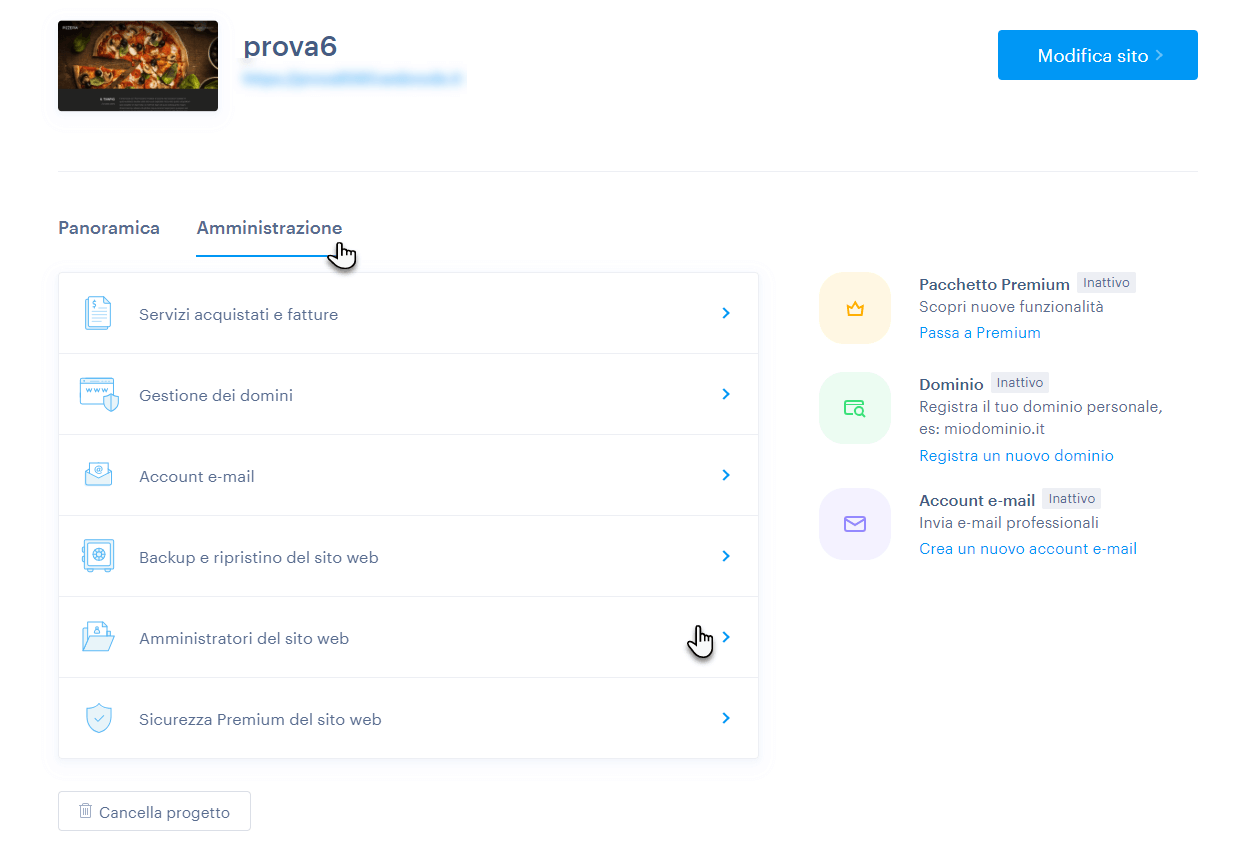Click the Servizi acquistati e fatture label
Image resolution: width=1247 pixels, height=850 pixels.
[x=238, y=315]
